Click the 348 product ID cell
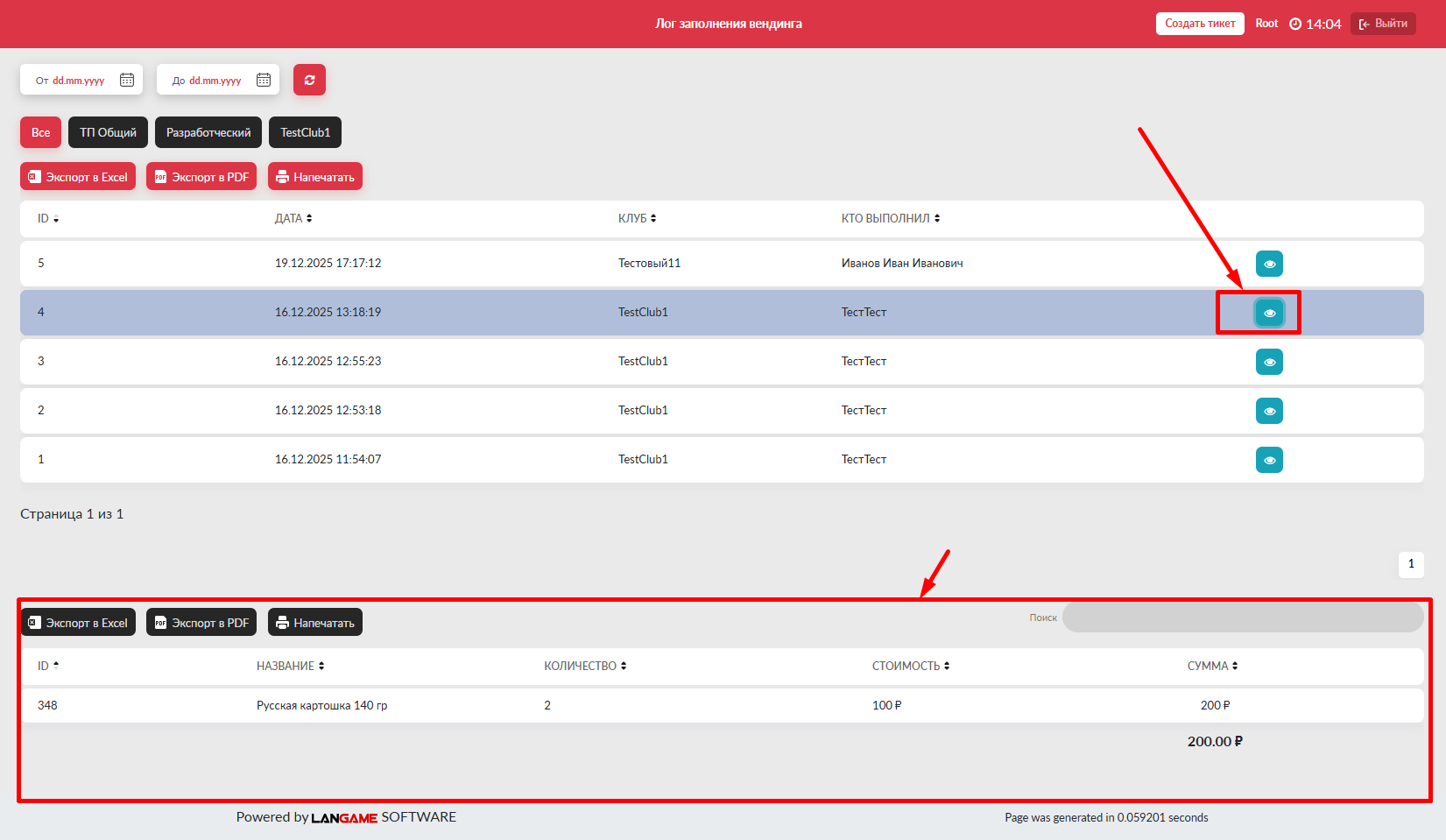1446x840 pixels. coord(47,705)
